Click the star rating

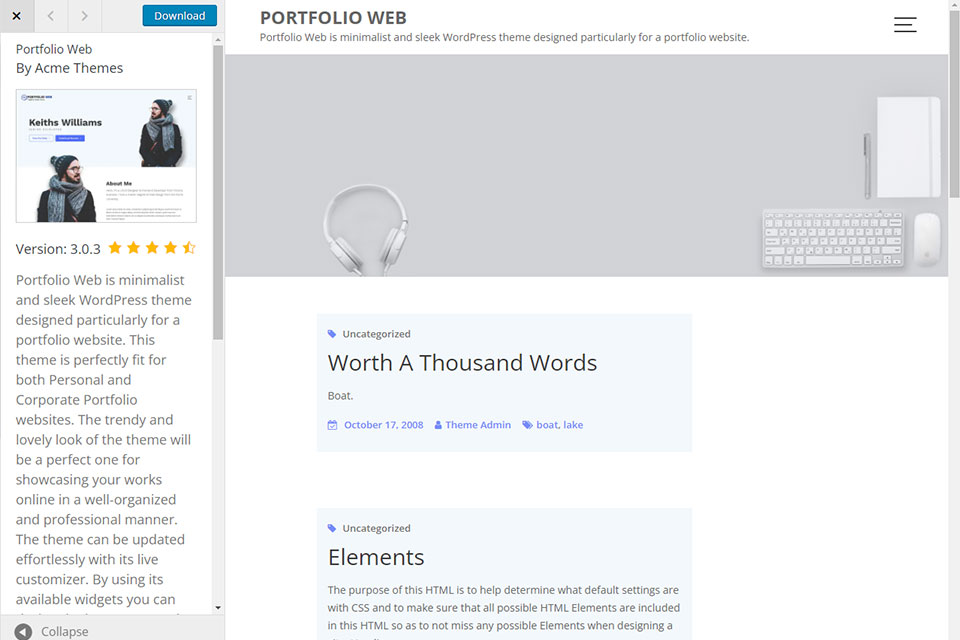tap(152, 248)
